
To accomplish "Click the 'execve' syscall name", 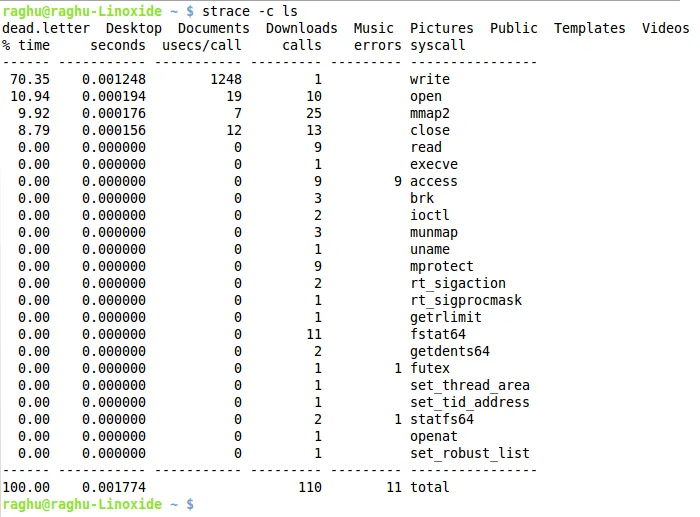I will (434, 164).
